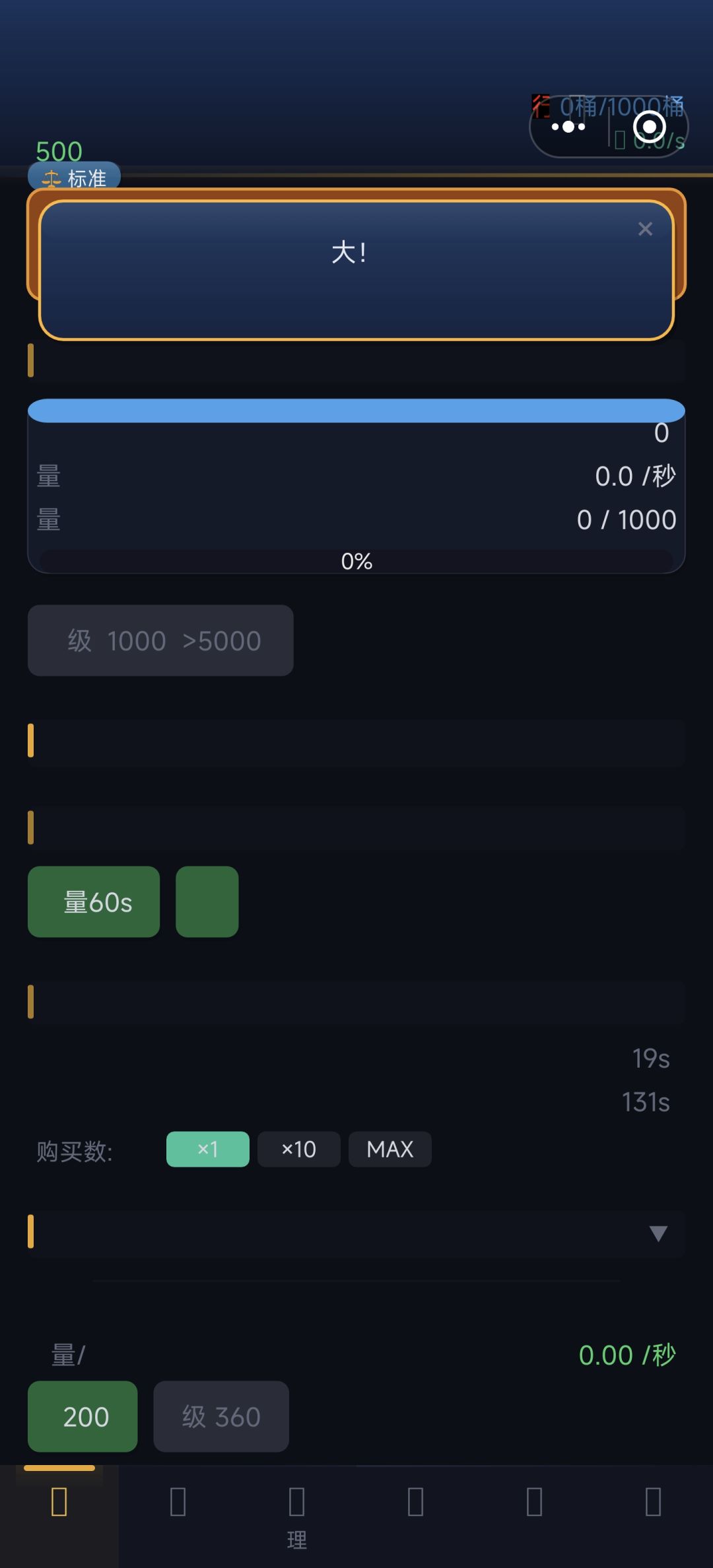This screenshot has height=1568, width=713.
Task: Open the fifth bottom navigation icon
Action: pyautogui.click(x=535, y=1502)
